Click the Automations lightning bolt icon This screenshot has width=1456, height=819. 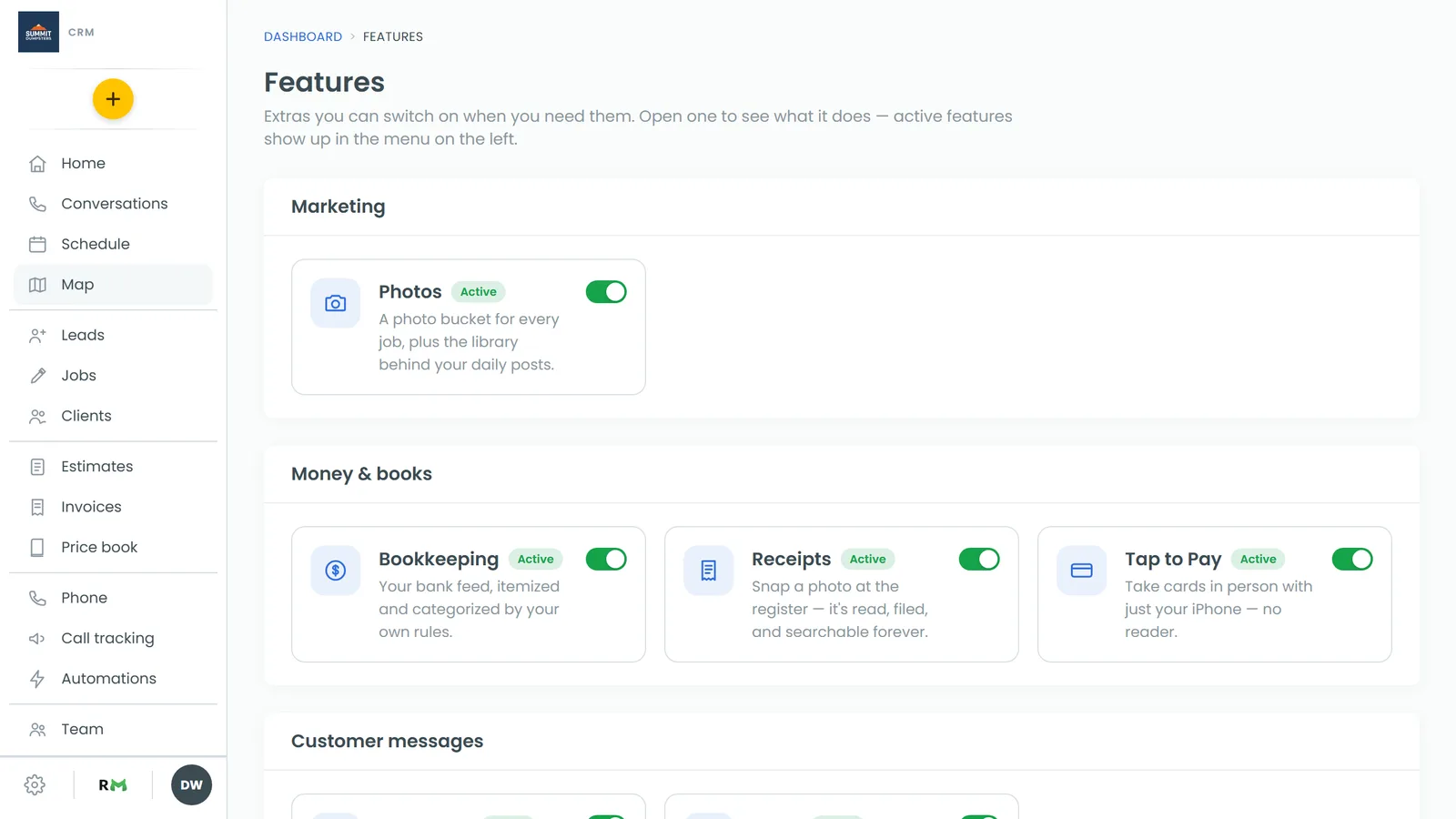[x=37, y=679]
